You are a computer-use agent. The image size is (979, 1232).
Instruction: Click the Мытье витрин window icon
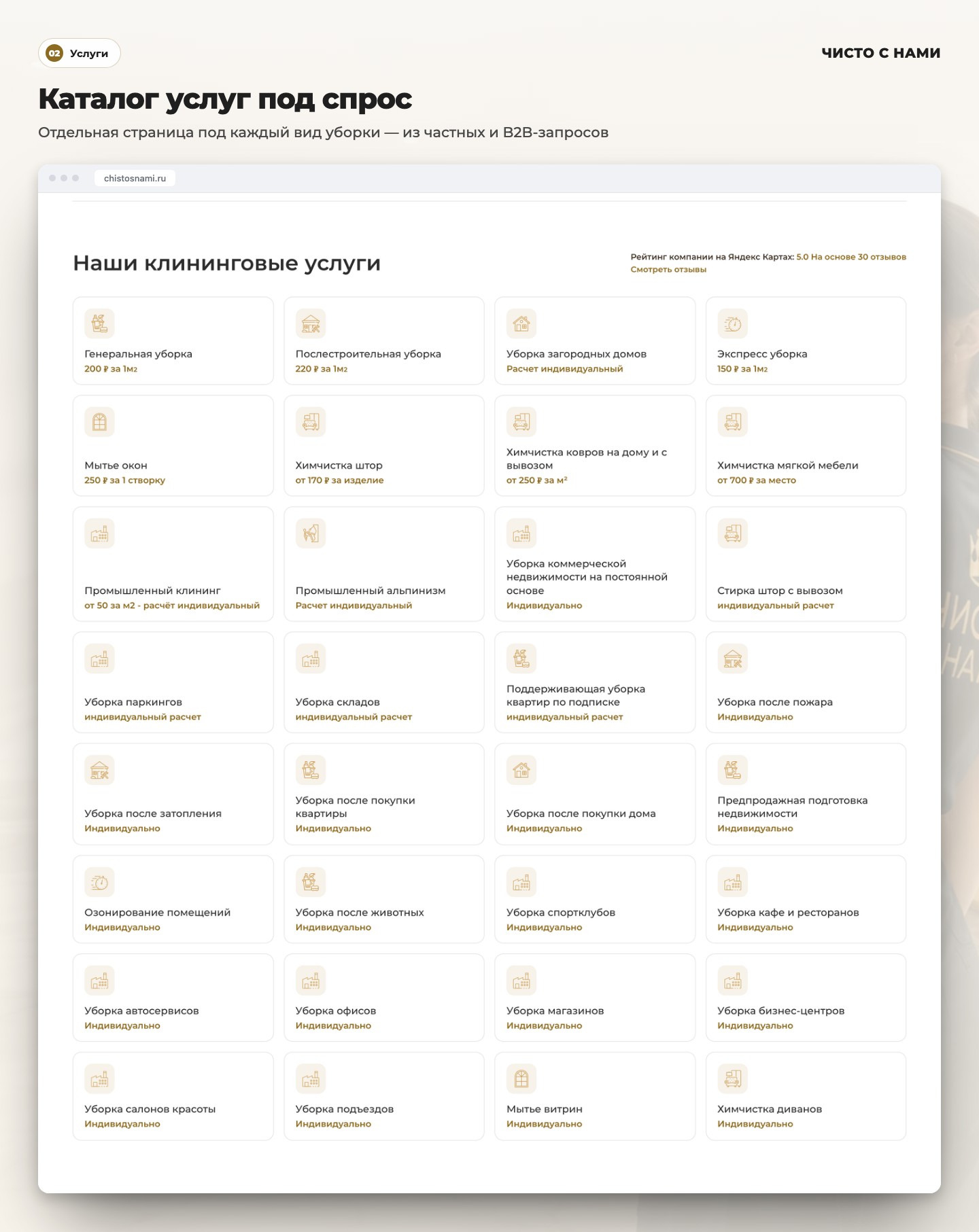[521, 1078]
